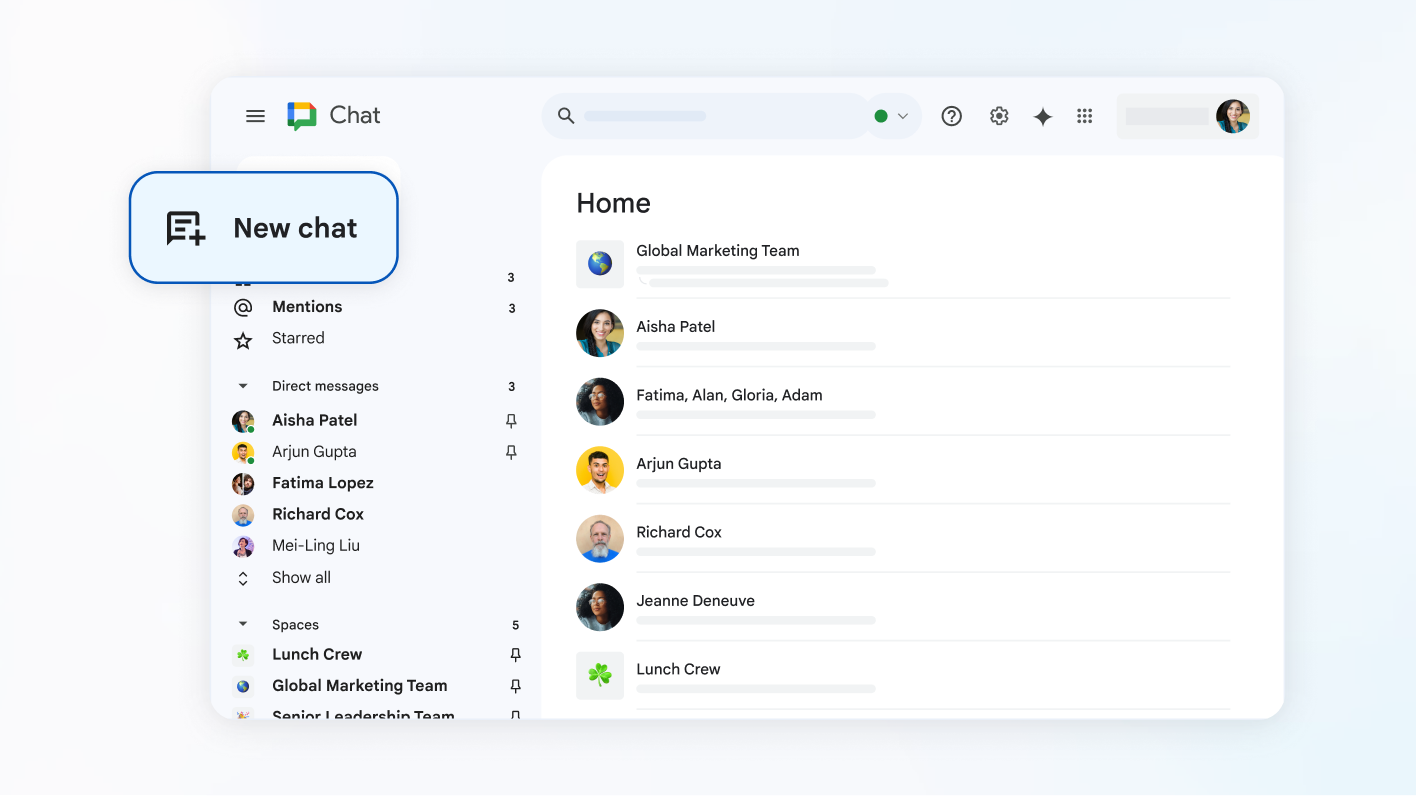Click the hamburger main menu icon

point(255,116)
